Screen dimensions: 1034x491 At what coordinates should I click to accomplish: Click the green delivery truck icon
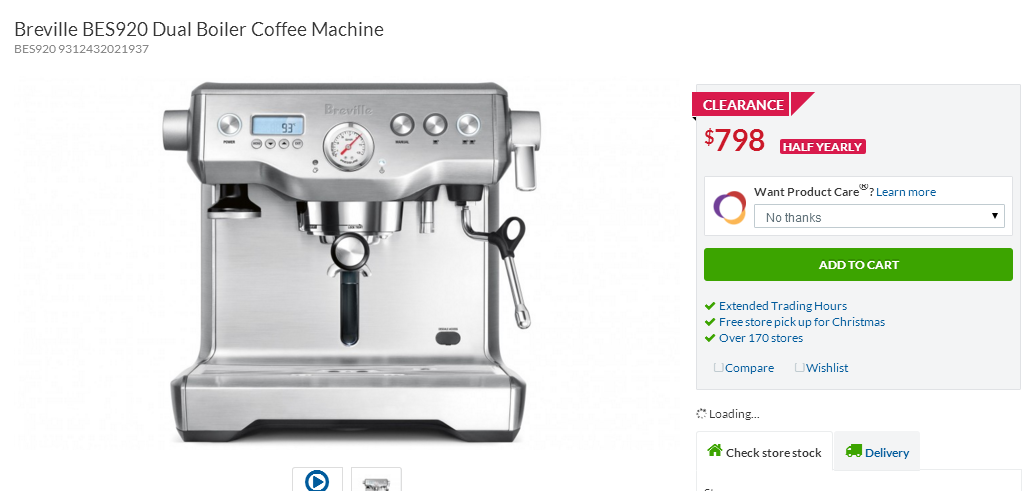[853, 451]
